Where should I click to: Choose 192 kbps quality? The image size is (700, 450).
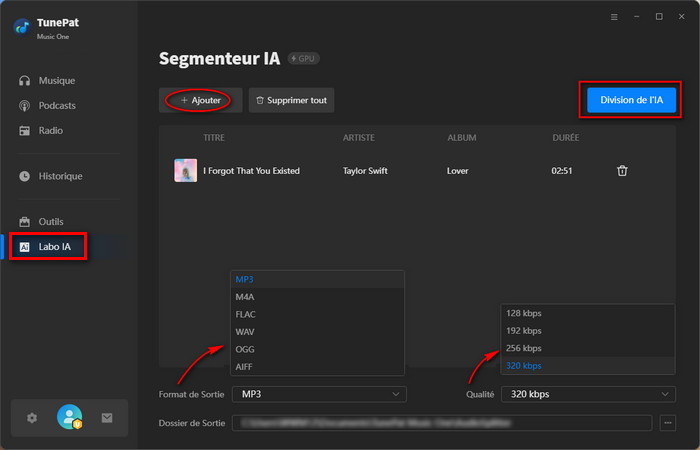pyautogui.click(x=588, y=331)
